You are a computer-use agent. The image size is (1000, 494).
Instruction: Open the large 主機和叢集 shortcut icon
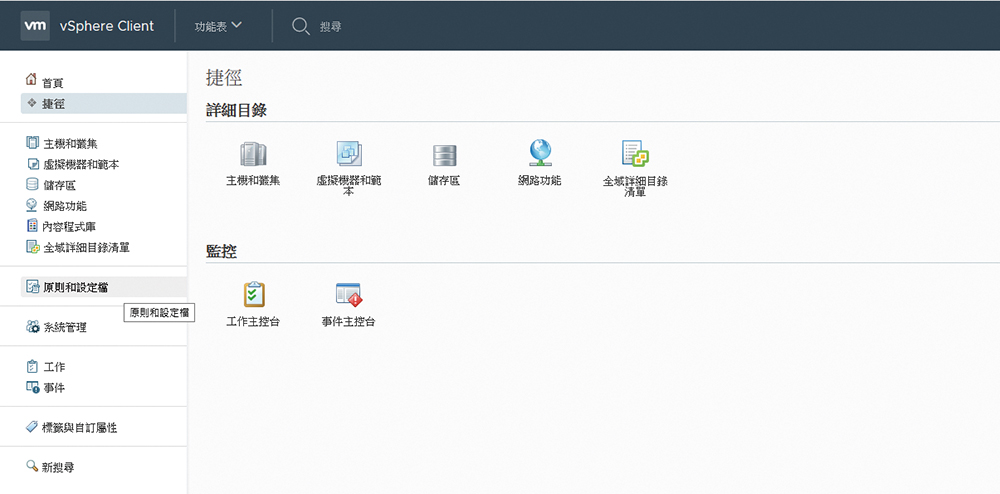coord(253,154)
